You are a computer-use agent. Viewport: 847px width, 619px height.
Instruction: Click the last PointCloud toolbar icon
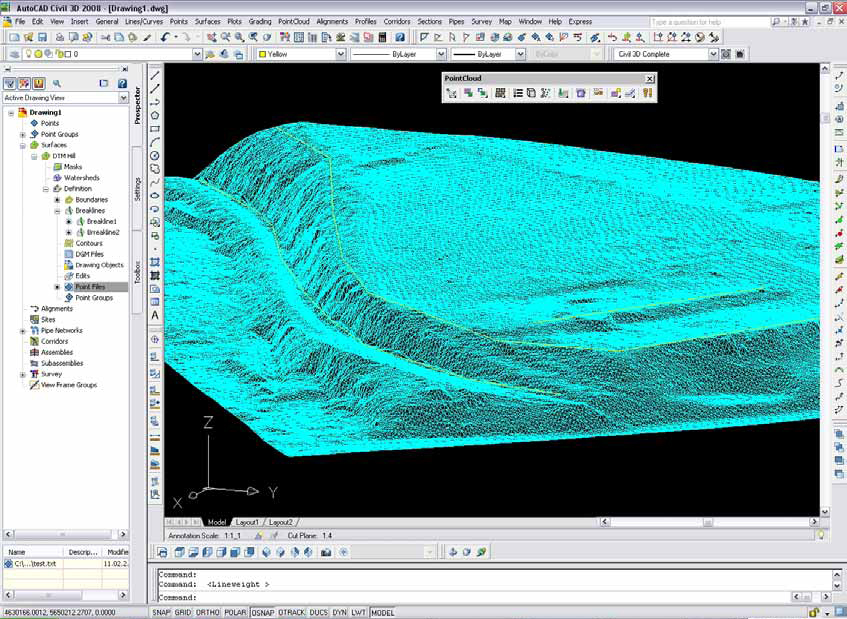647,93
